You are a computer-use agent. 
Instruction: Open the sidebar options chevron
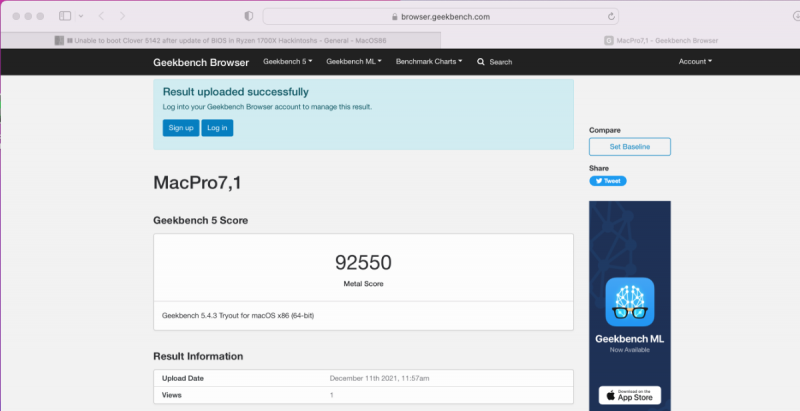[x=81, y=16]
